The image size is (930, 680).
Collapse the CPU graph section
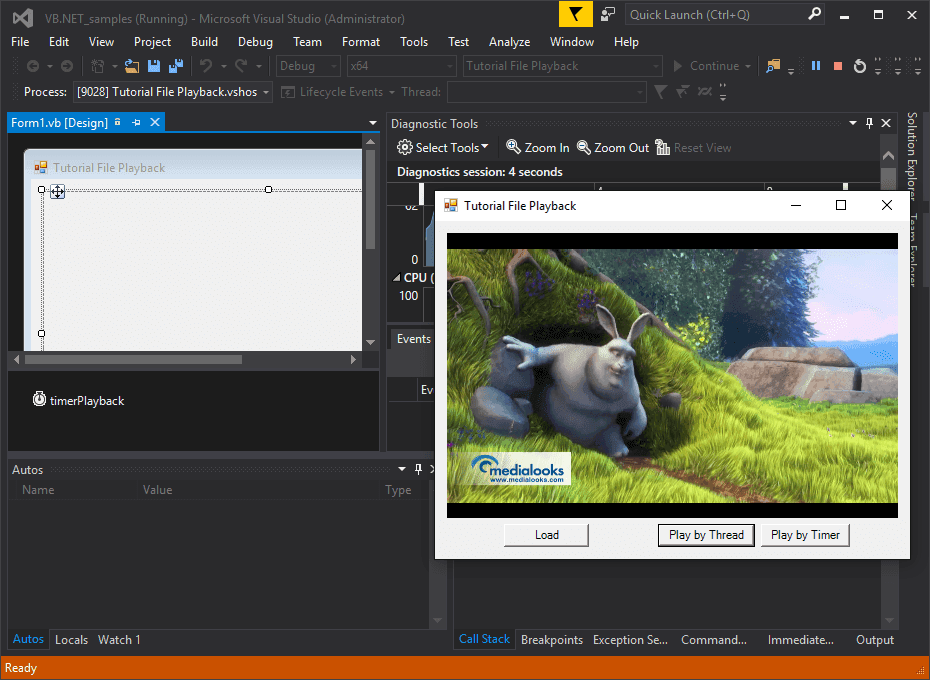tap(396, 277)
